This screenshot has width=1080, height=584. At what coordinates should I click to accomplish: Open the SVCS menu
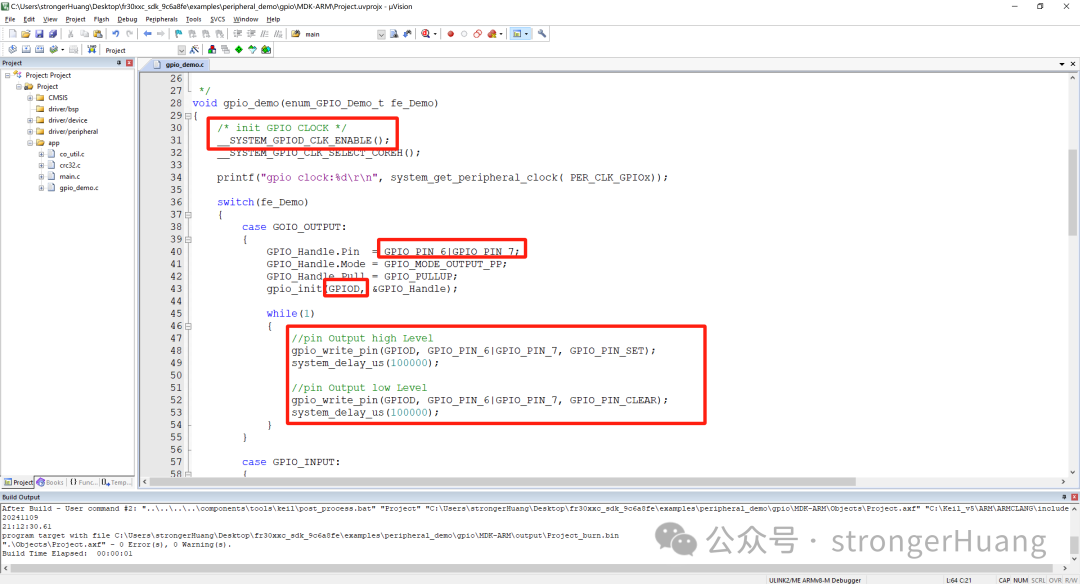coord(218,19)
